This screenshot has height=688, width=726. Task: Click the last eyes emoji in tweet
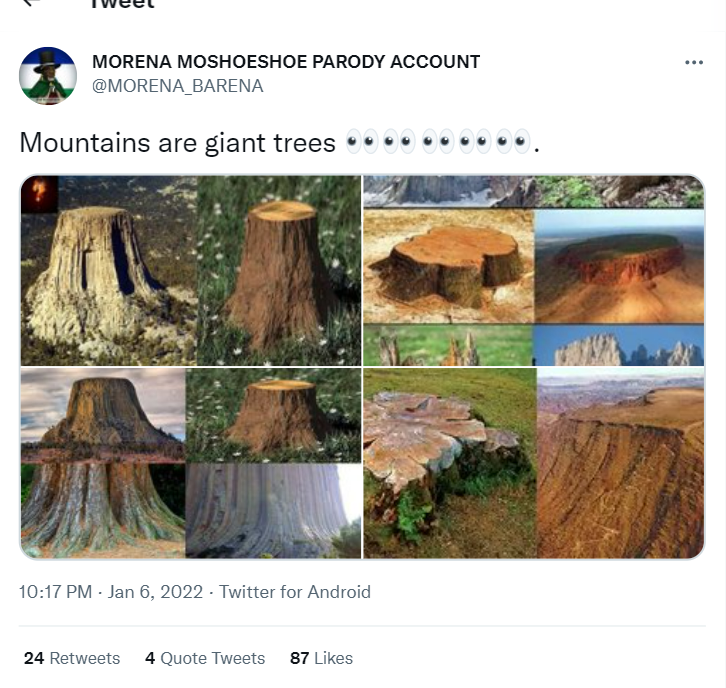[x=515, y=143]
